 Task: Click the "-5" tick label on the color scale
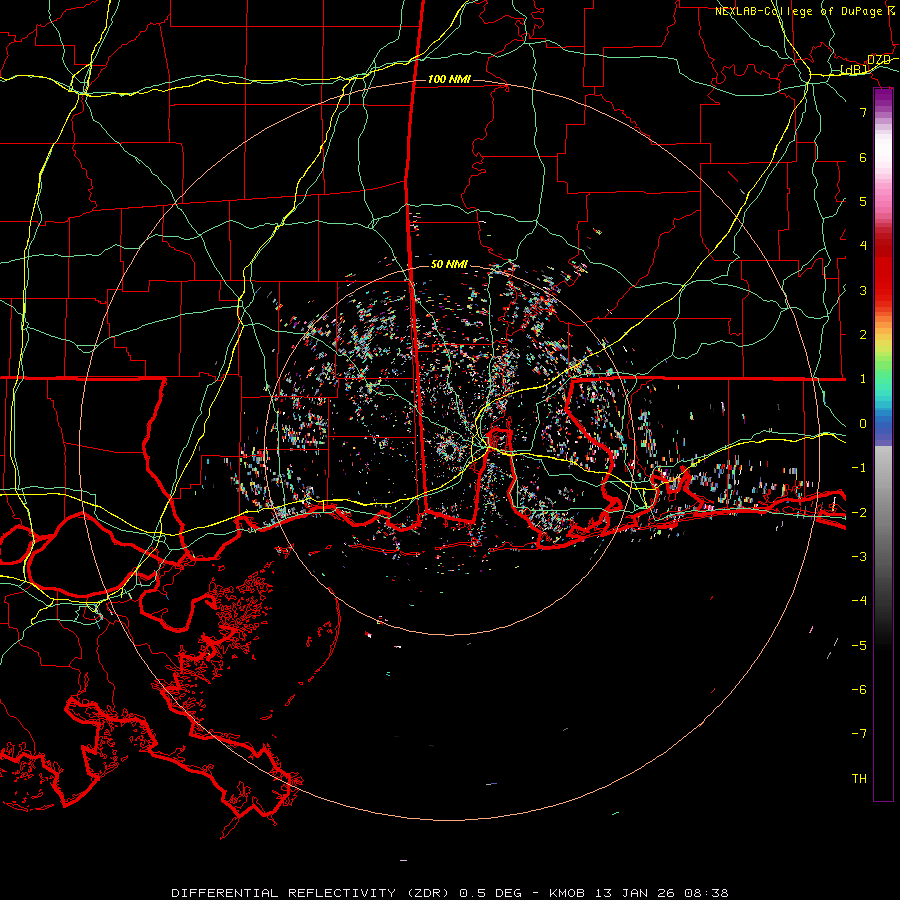(859, 645)
